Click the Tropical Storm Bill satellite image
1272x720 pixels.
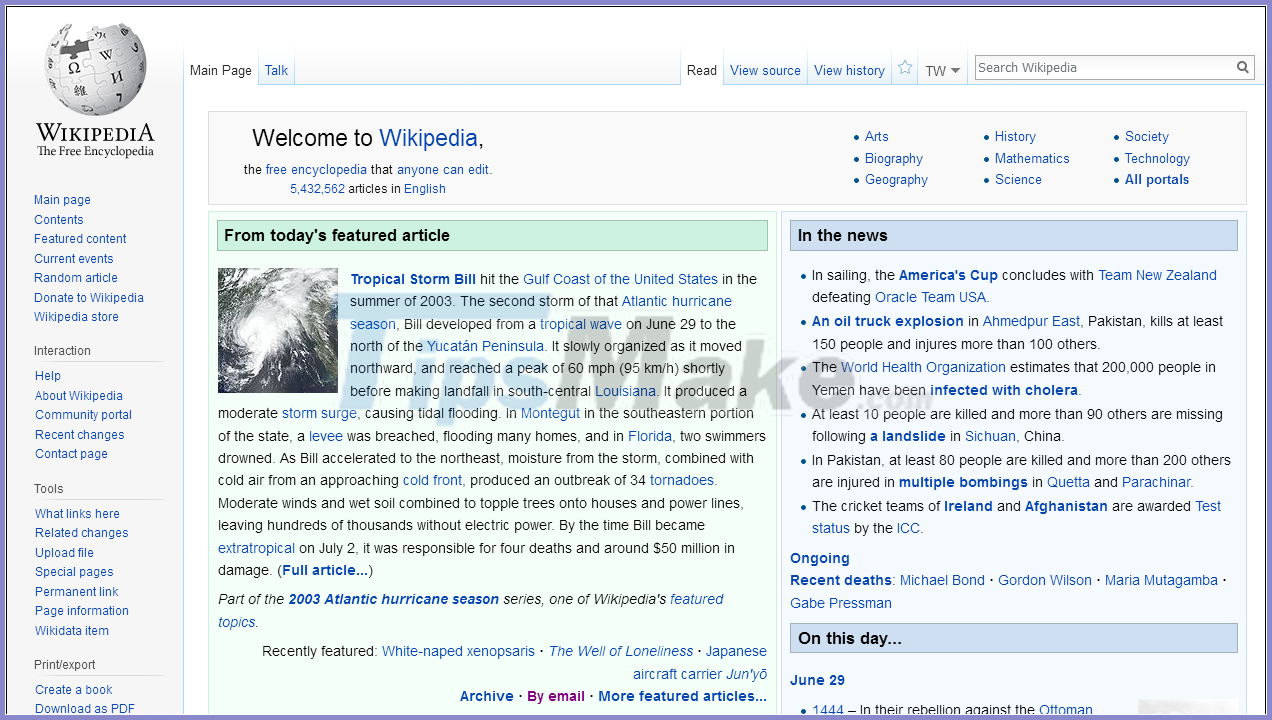[x=278, y=330]
